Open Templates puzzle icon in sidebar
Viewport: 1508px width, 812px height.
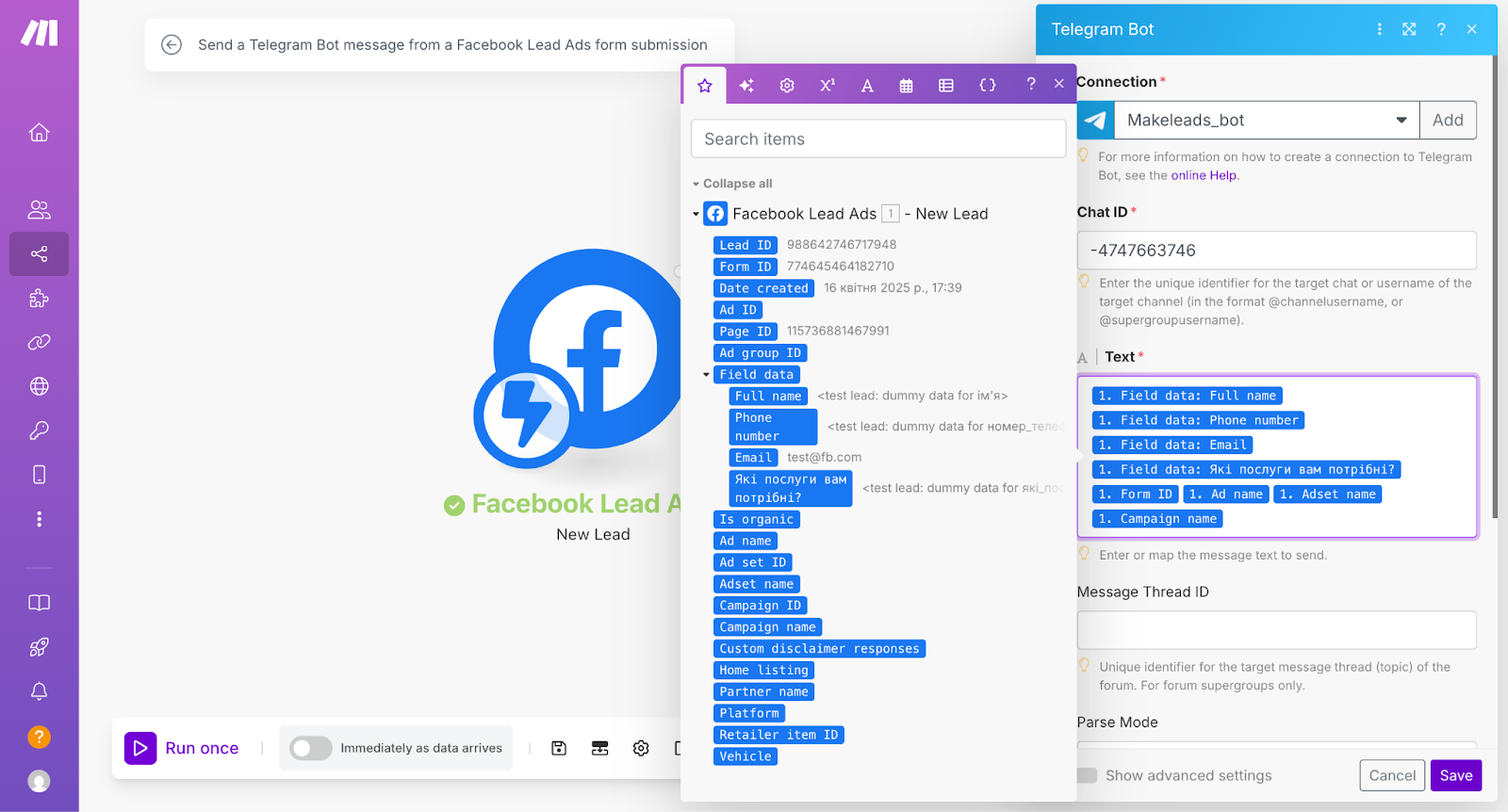coord(39,299)
